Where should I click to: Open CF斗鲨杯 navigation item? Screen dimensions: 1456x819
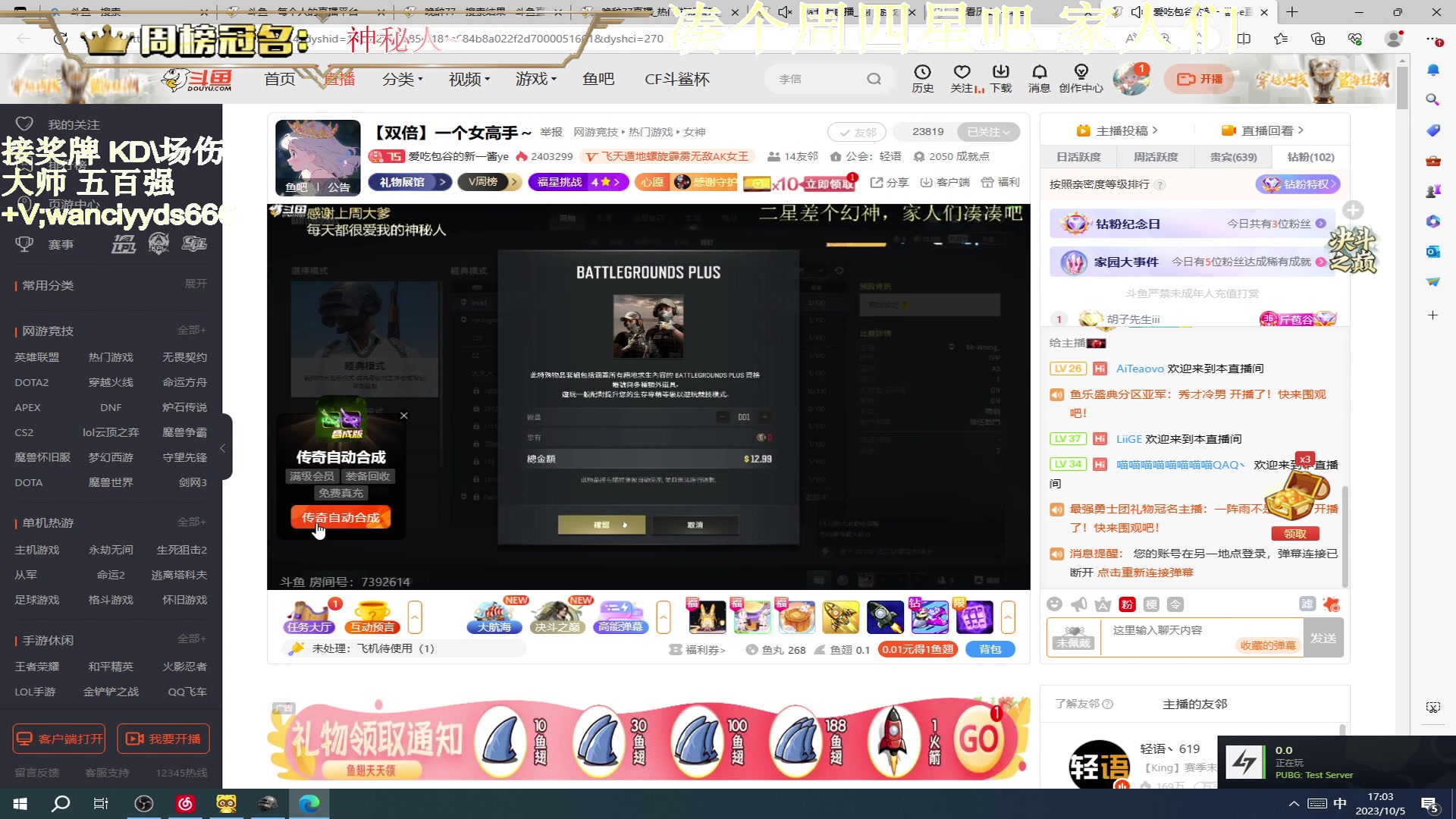[677, 79]
